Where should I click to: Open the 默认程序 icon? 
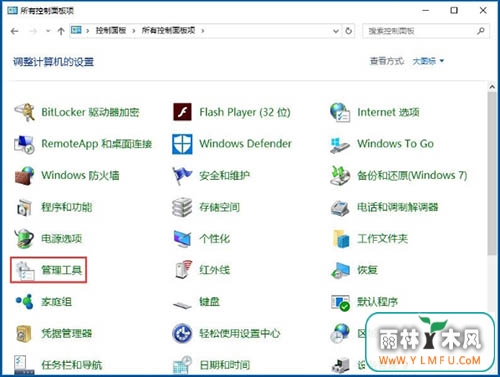[x=340, y=302]
